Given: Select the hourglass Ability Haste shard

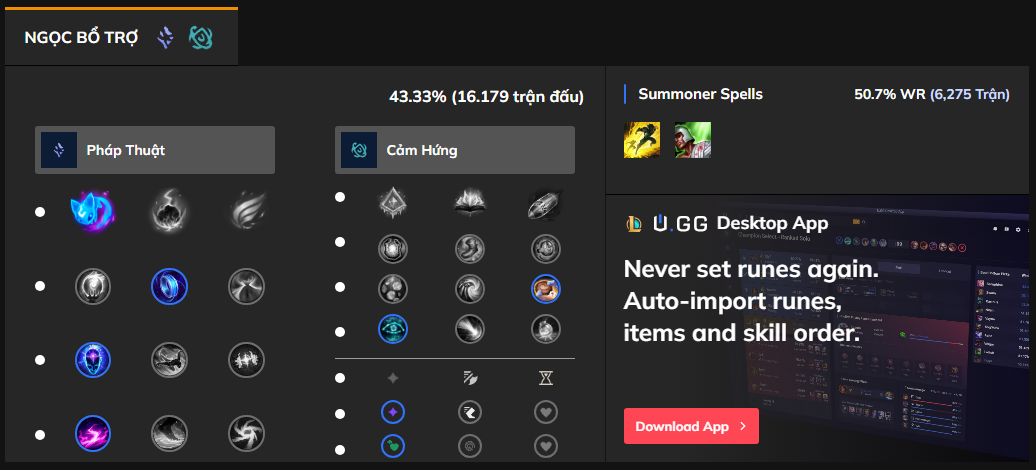Looking at the screenshot, I should 545,378.
